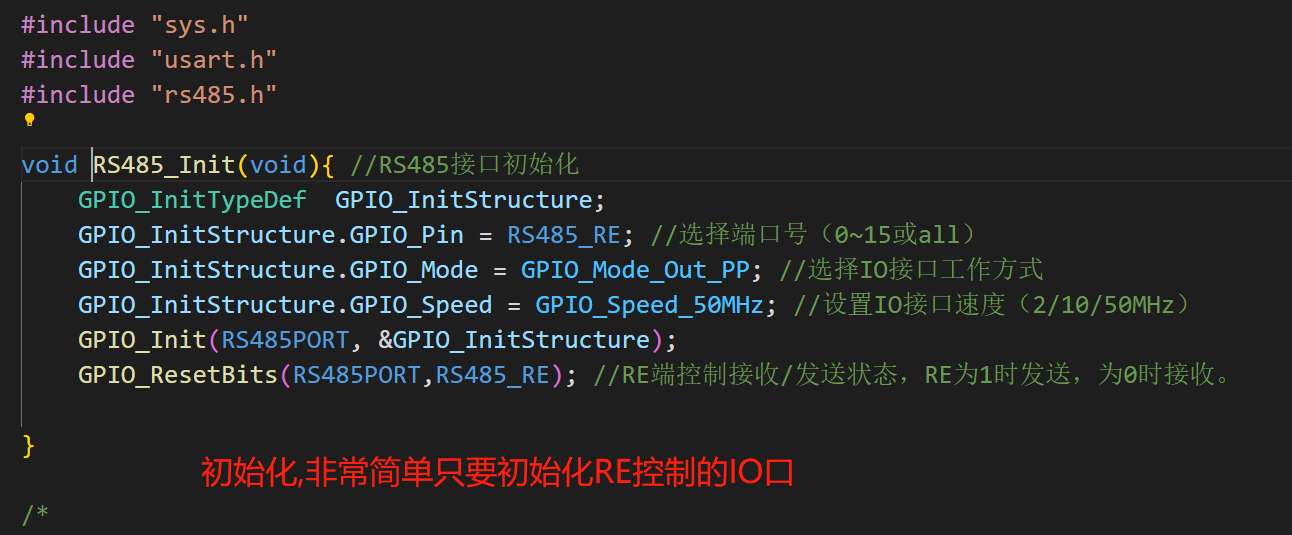Screen dimensions: 1292x535
Task: Click the &GPIO_InitStructure argument
Action: 514,340
